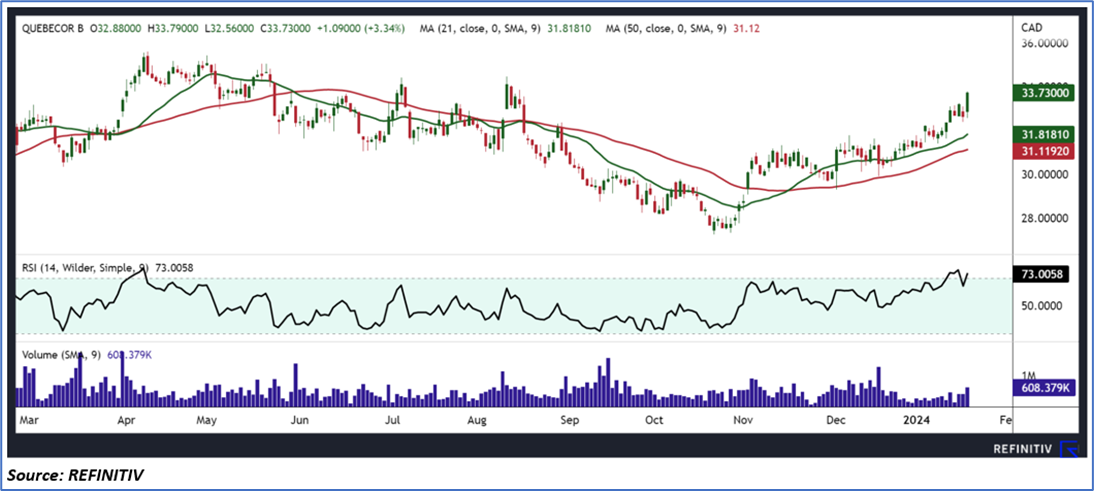Click the 28.00000 price axis label
This screenshot has height=491, width=1094.
(1044, 219)
